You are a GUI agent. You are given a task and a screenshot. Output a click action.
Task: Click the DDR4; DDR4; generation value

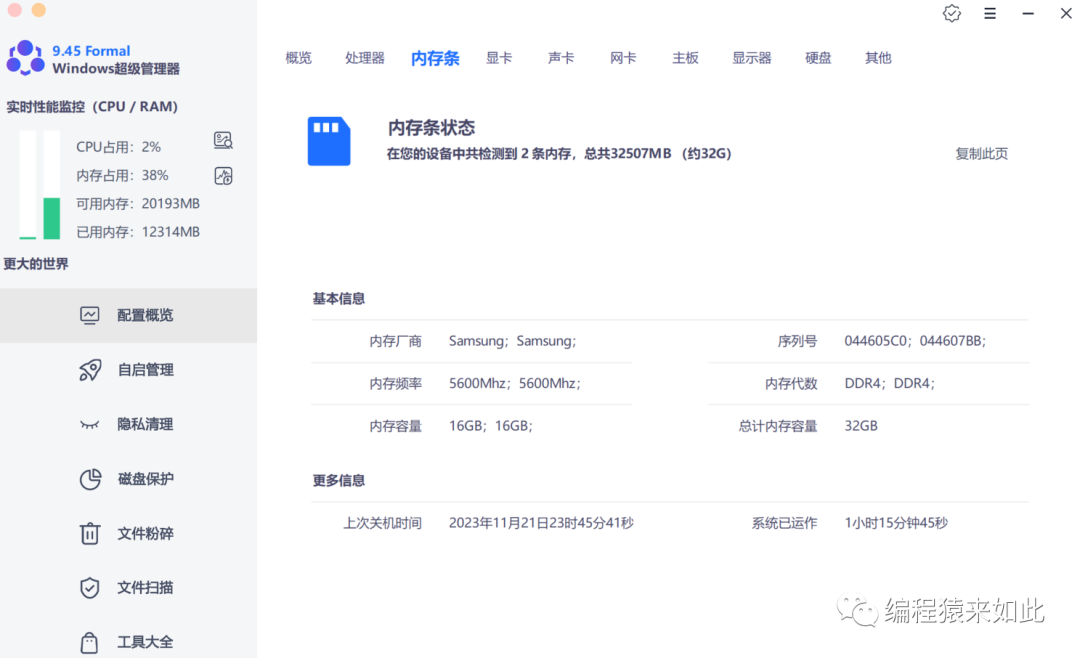pos(890,384)
